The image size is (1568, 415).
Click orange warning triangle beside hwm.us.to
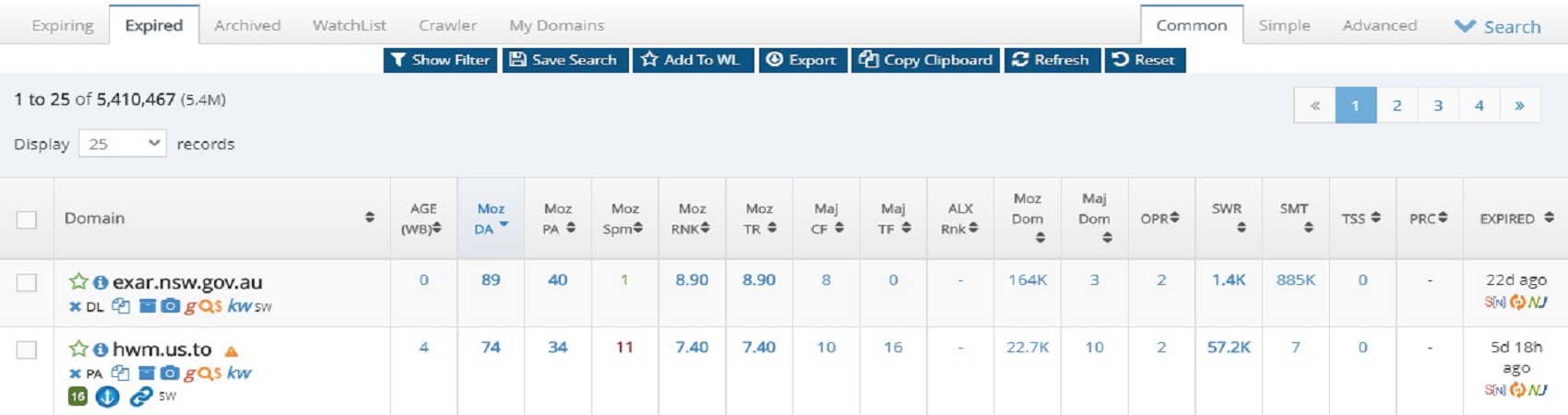coord(232,351)
